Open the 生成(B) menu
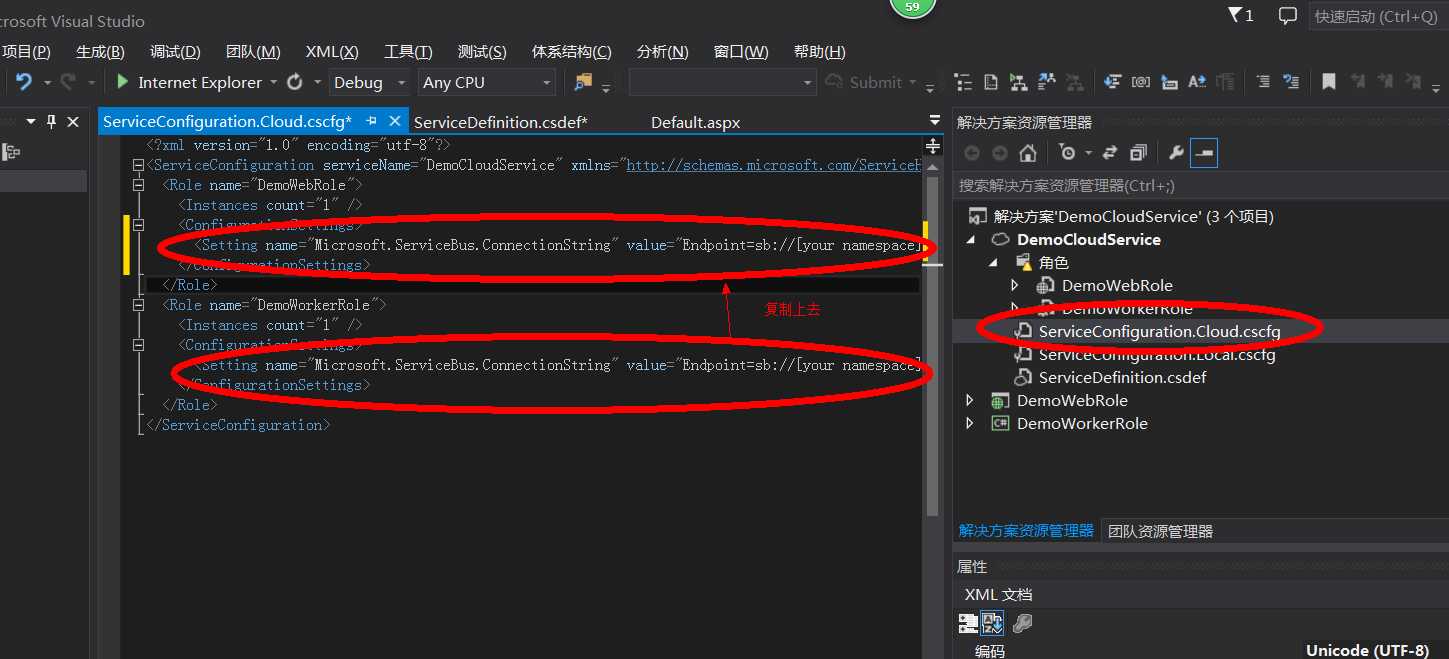Image resolution: width=1449 pixels, height=659 pixels. (x=100, y=52)
